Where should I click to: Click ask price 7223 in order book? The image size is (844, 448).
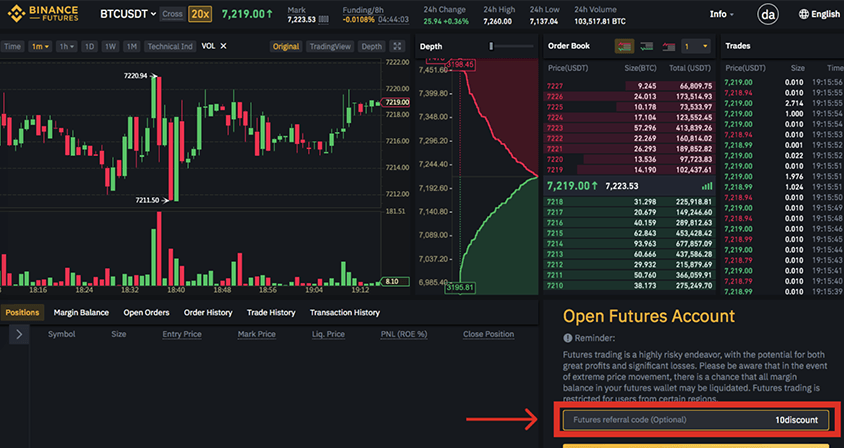coord(554,128)
